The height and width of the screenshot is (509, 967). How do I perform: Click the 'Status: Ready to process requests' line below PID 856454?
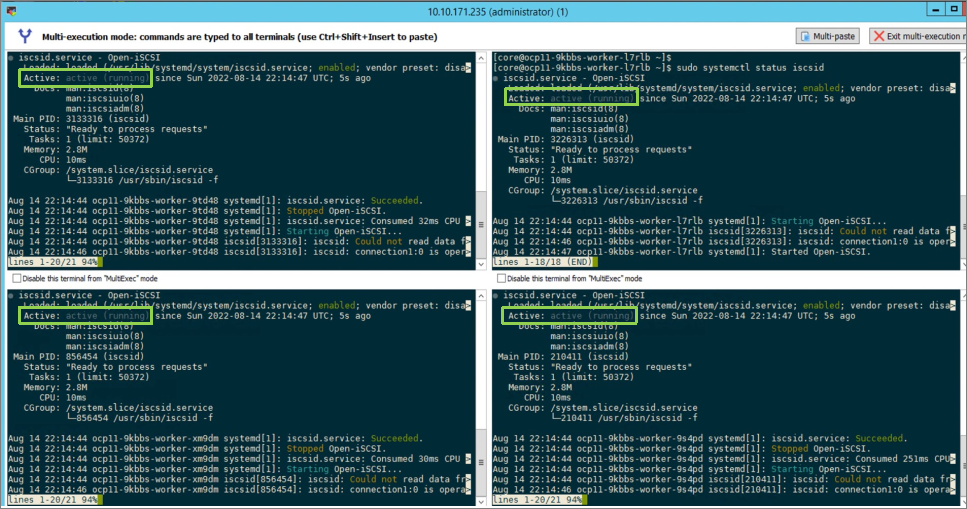[115, 367]
